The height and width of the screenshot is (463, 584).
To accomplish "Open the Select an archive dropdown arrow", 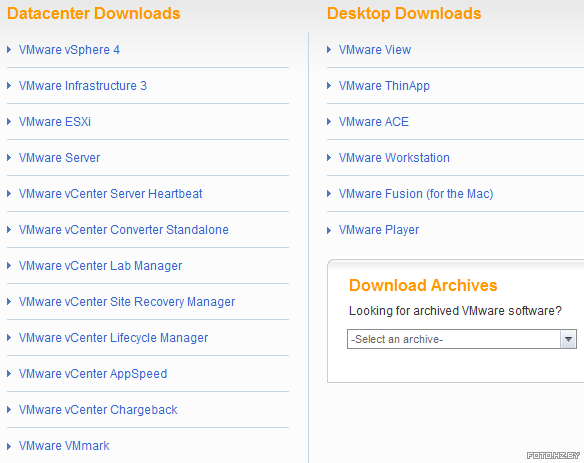I will 568,339.
